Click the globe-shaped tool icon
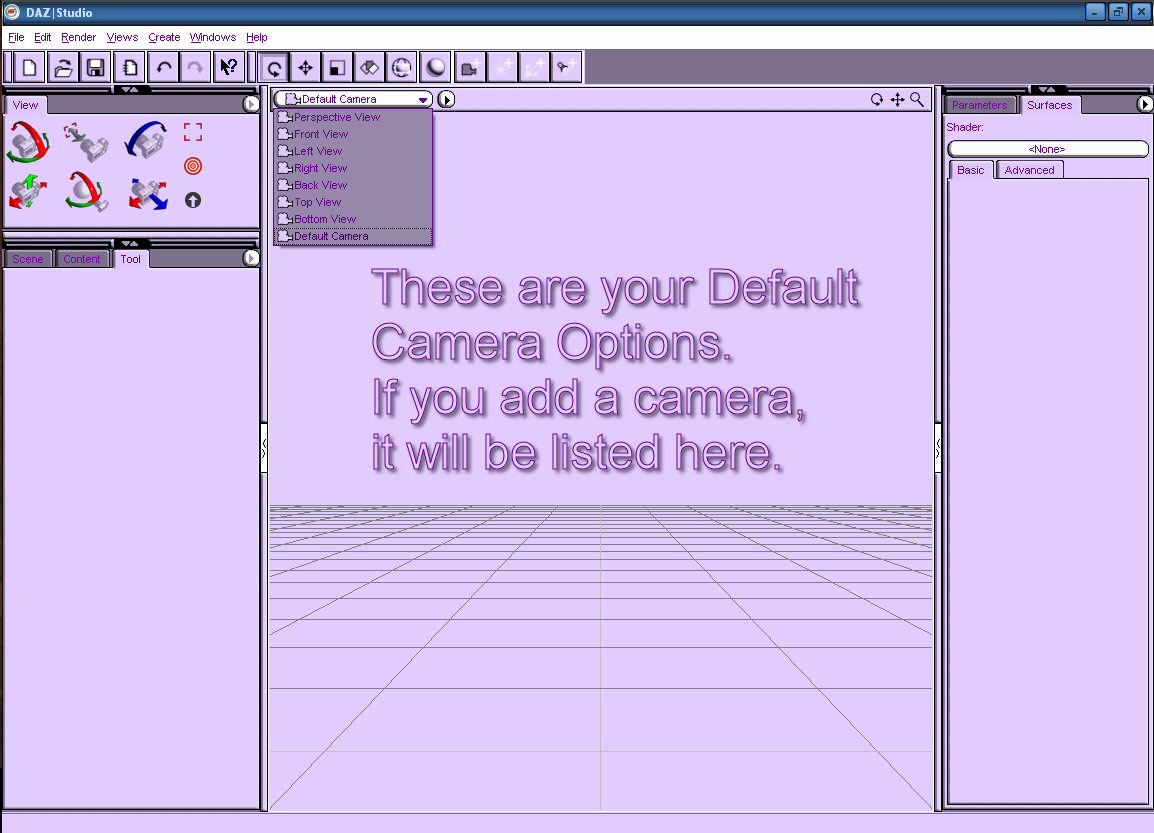This screenshot has width=1154, height=833. click(401, 68)
